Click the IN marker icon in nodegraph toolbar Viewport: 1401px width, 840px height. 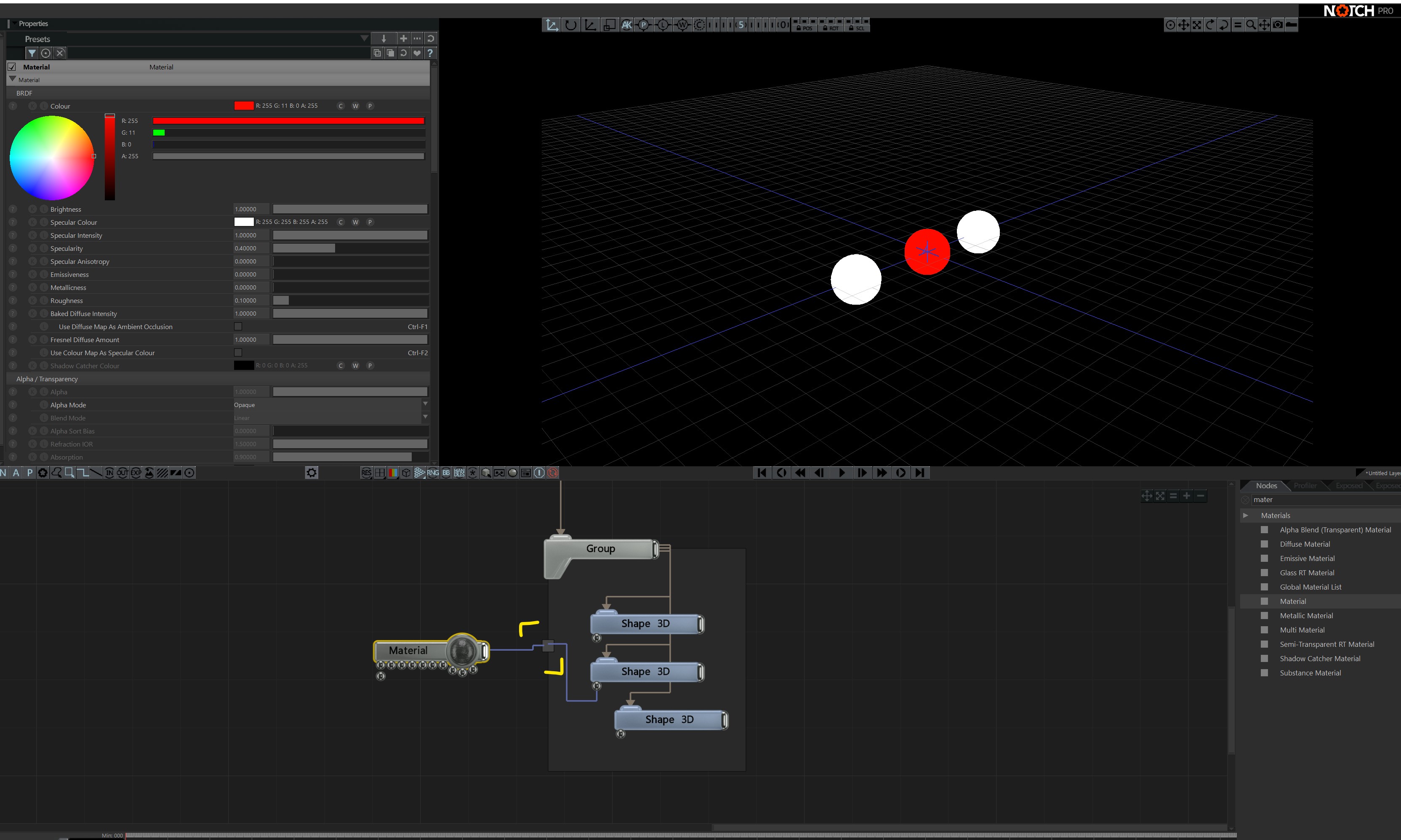[x=109, y=473]
